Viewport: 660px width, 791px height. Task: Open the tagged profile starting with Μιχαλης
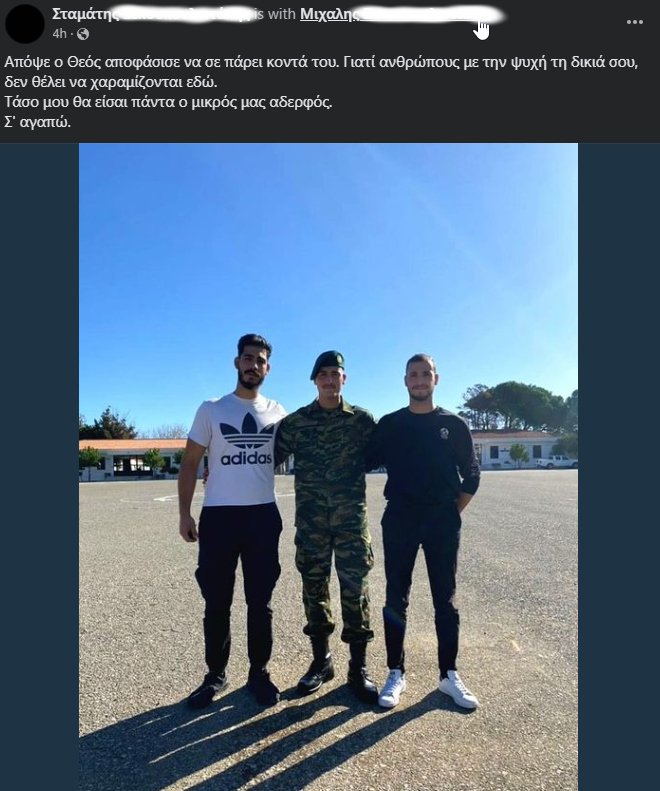(401, 14)
